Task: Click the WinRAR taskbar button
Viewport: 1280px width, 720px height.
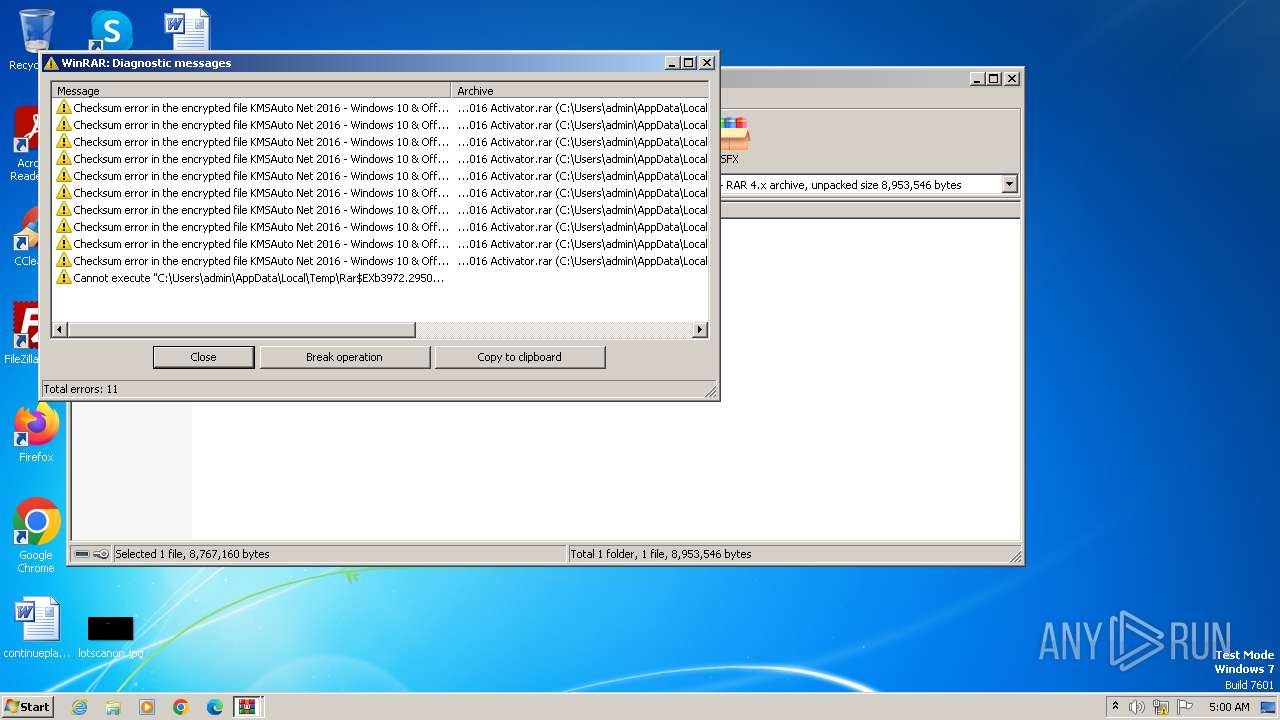Action: click(x=247, y=707)
